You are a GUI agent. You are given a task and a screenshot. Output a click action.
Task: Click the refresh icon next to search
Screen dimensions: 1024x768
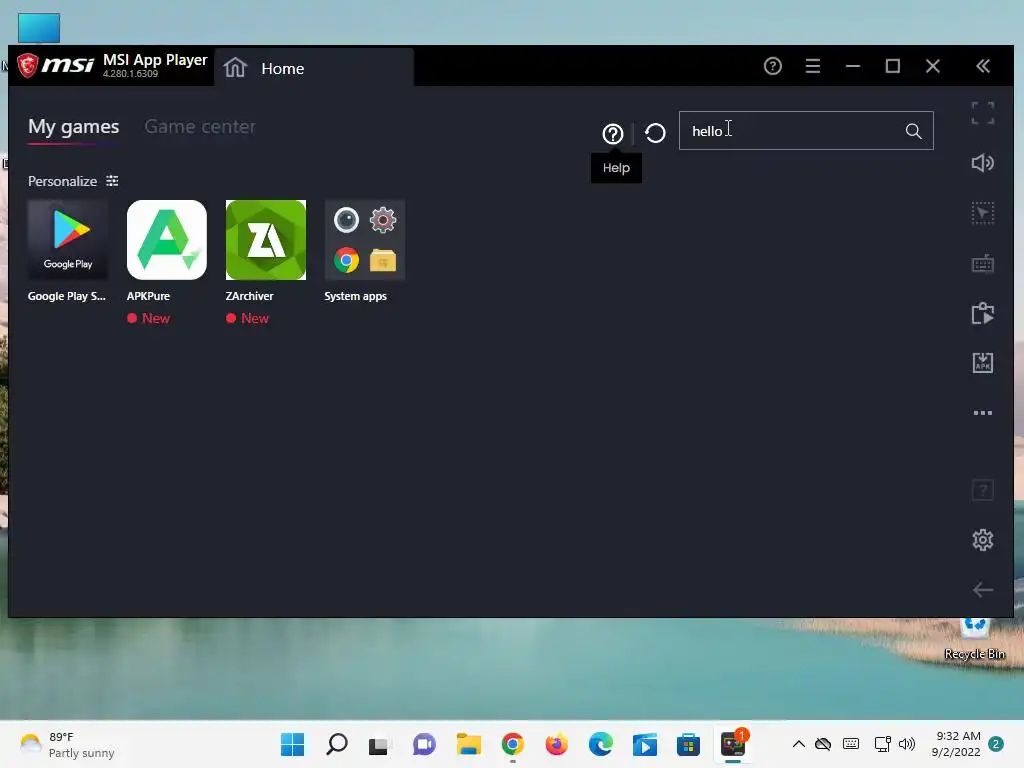(x=655, y=133)
